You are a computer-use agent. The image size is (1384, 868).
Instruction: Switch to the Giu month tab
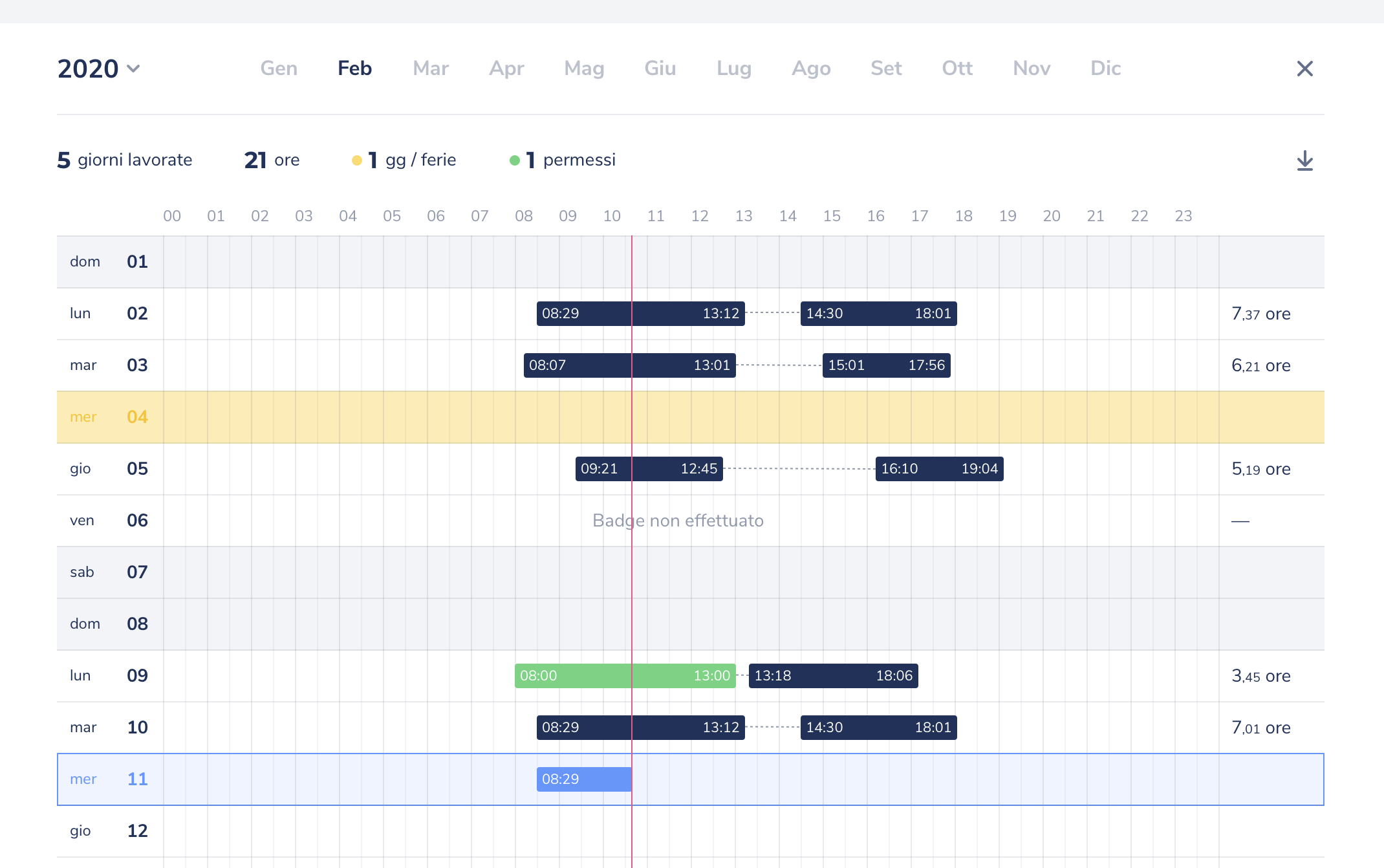(660, 69)
